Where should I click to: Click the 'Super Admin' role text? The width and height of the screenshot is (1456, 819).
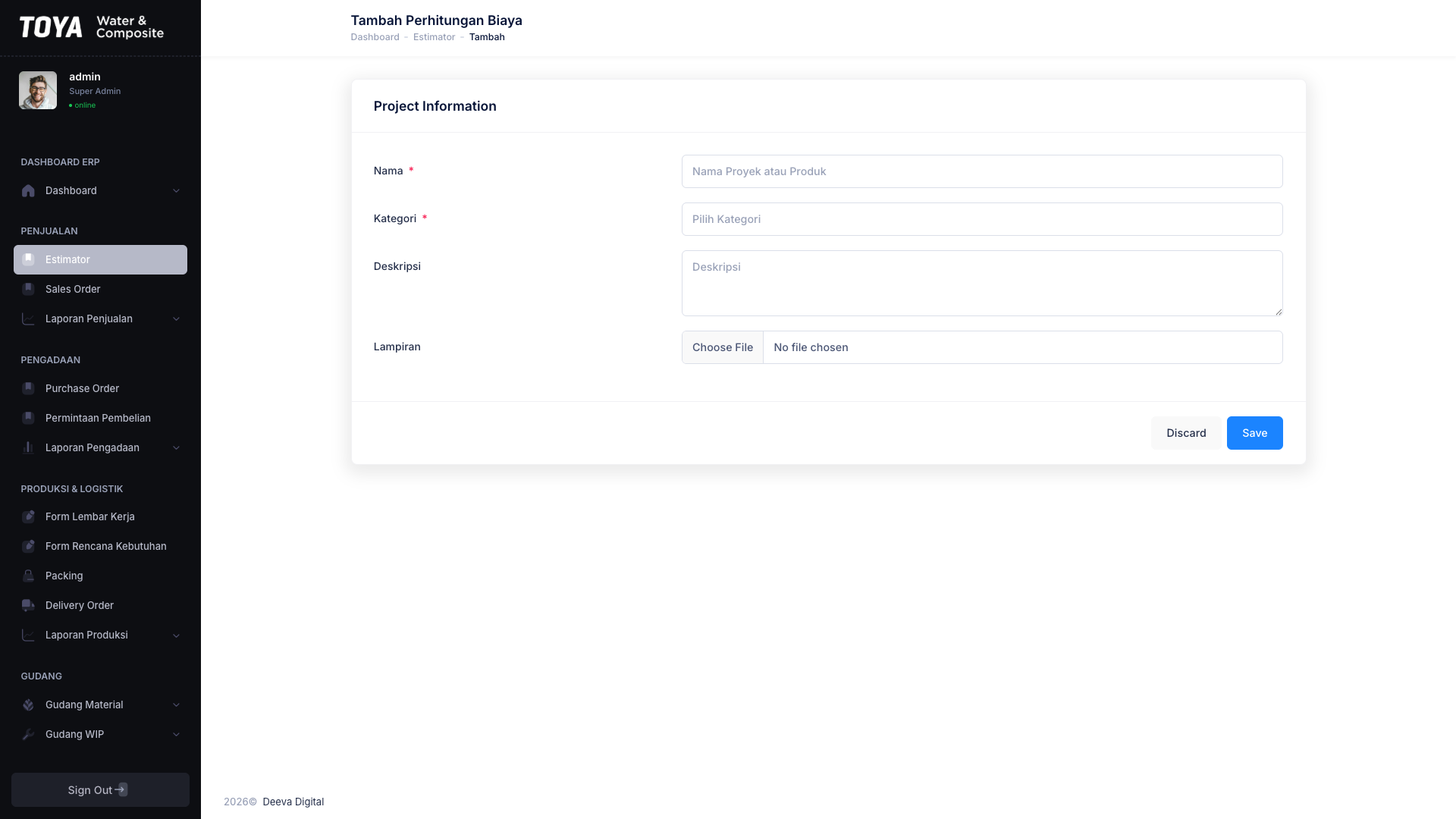click(95, 91)
